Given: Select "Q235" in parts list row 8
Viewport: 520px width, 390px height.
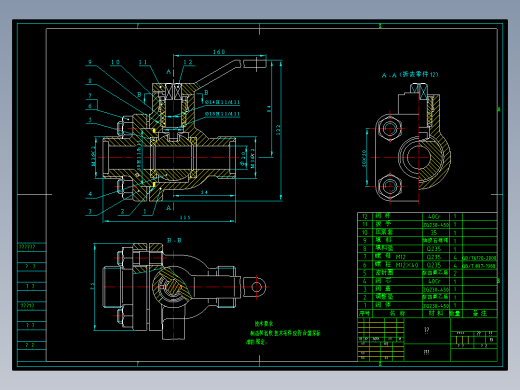Looking at the screenshot, I should [x=434, y=249].
